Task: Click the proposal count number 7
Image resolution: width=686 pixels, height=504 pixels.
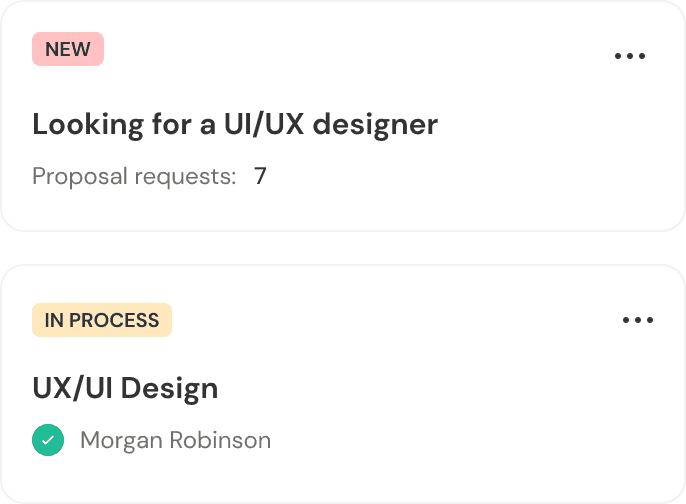Action: click(x=260, y=177)
